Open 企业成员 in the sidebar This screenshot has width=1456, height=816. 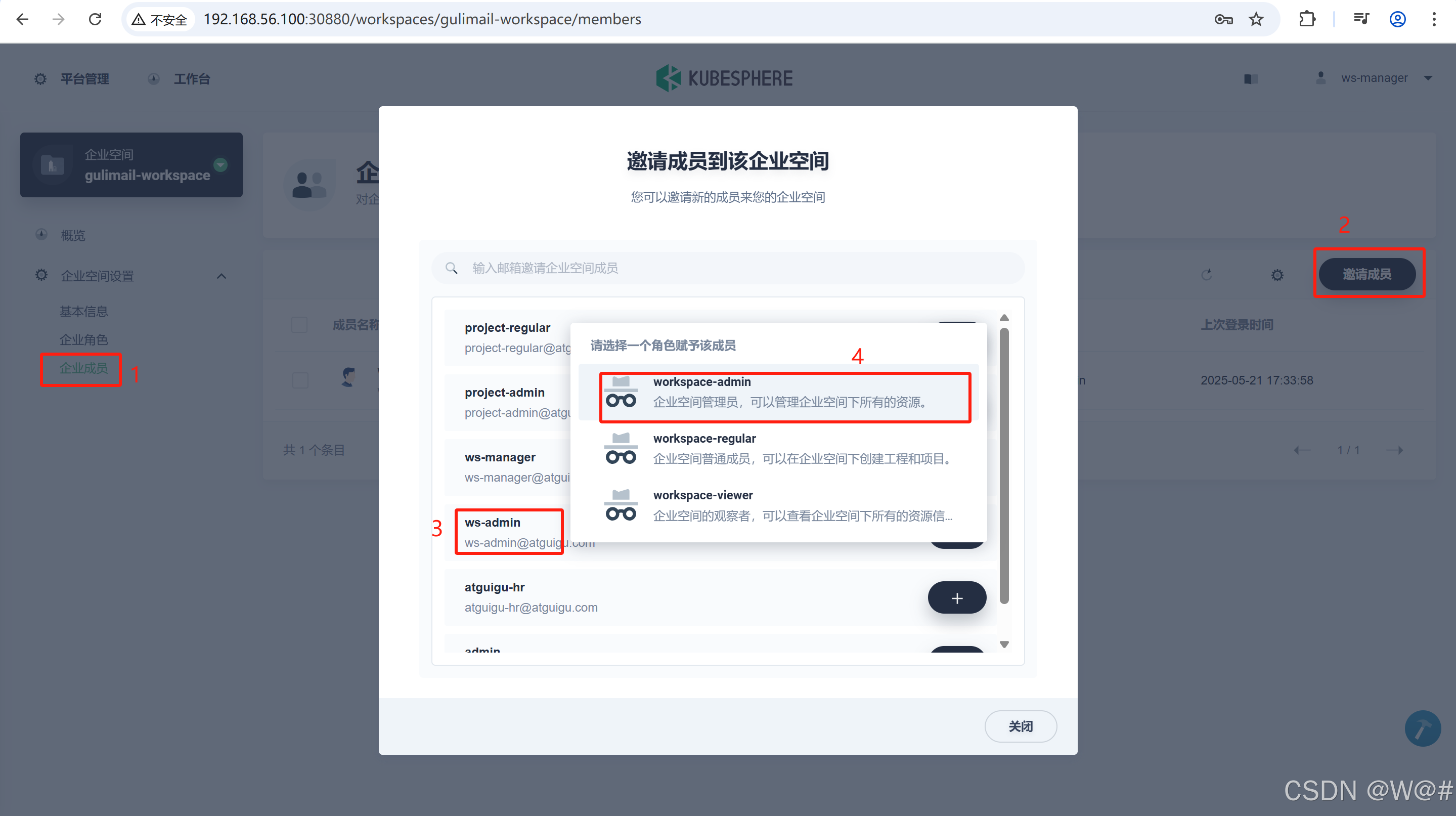tap(83, 368)
